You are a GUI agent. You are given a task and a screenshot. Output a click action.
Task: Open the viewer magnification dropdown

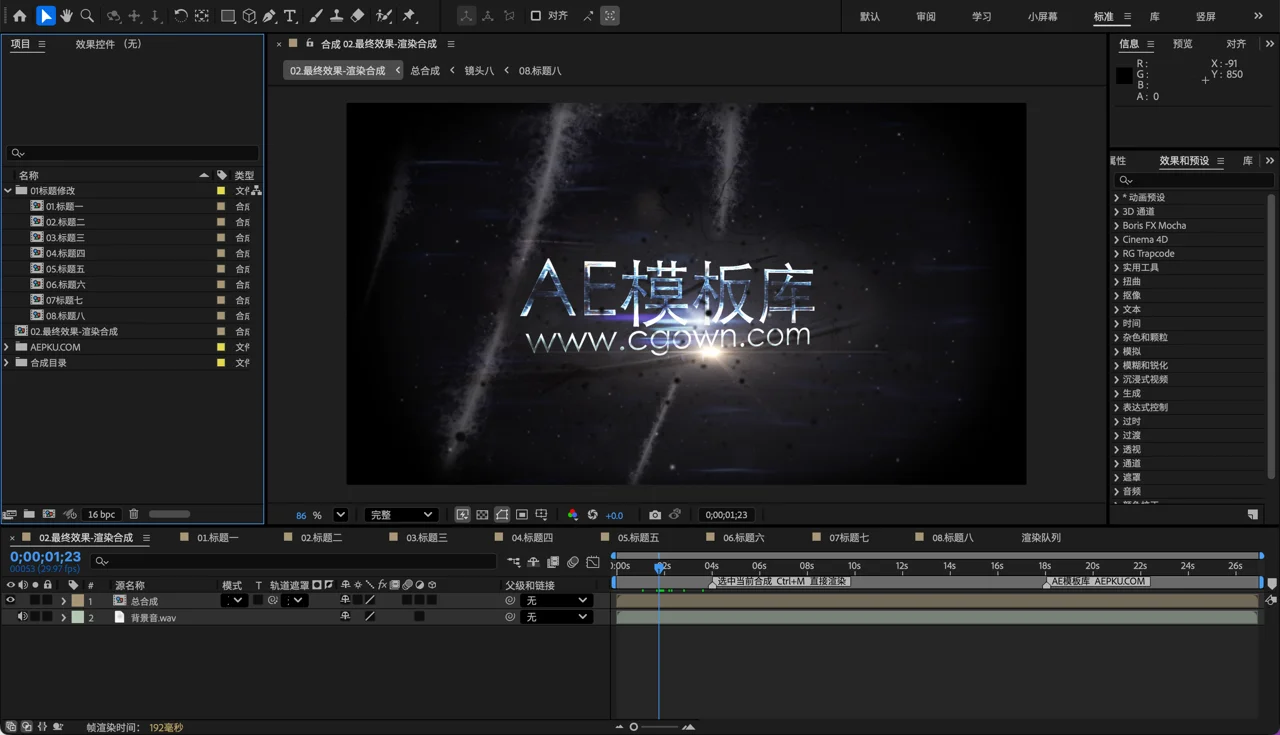340,515
